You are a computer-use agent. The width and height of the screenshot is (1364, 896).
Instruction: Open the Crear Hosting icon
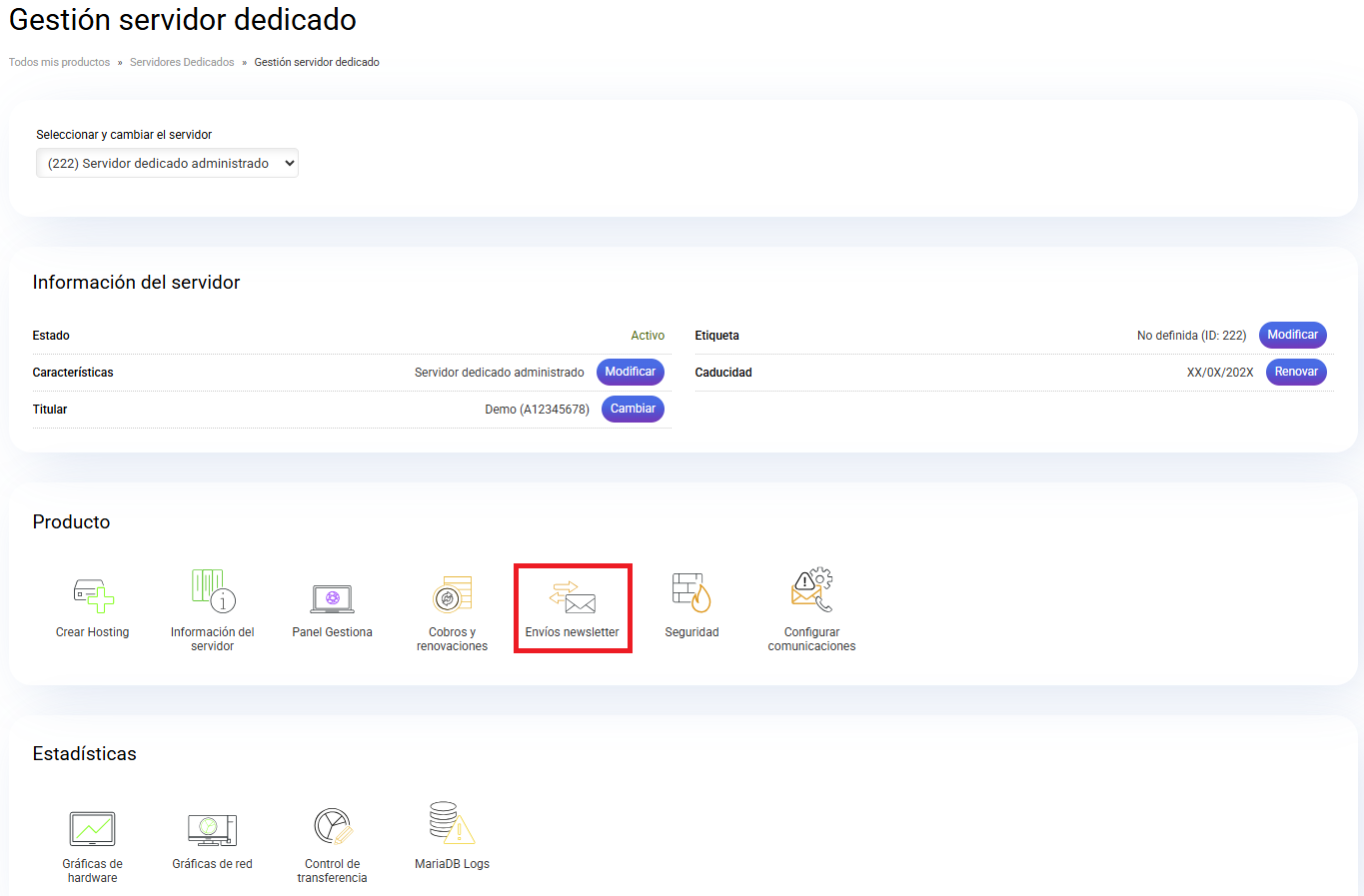(93, 596)
